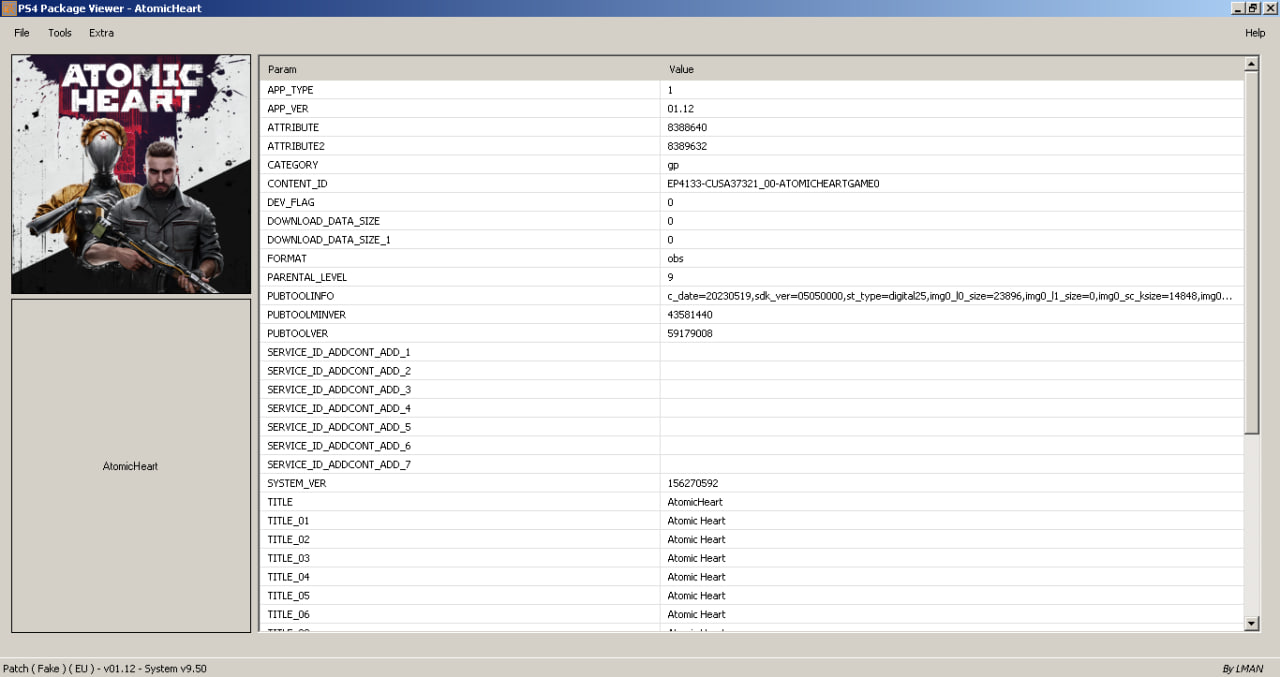Screen dimensions: 1280x677
Task: Click the format value obs
Action: tap(675, 259)
